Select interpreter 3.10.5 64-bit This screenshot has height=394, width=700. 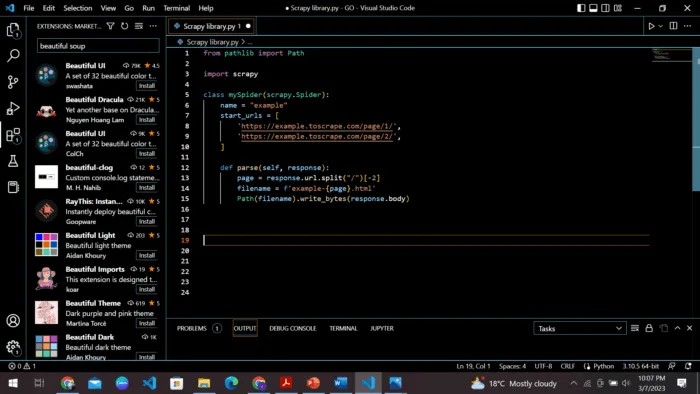click(641, 366)
